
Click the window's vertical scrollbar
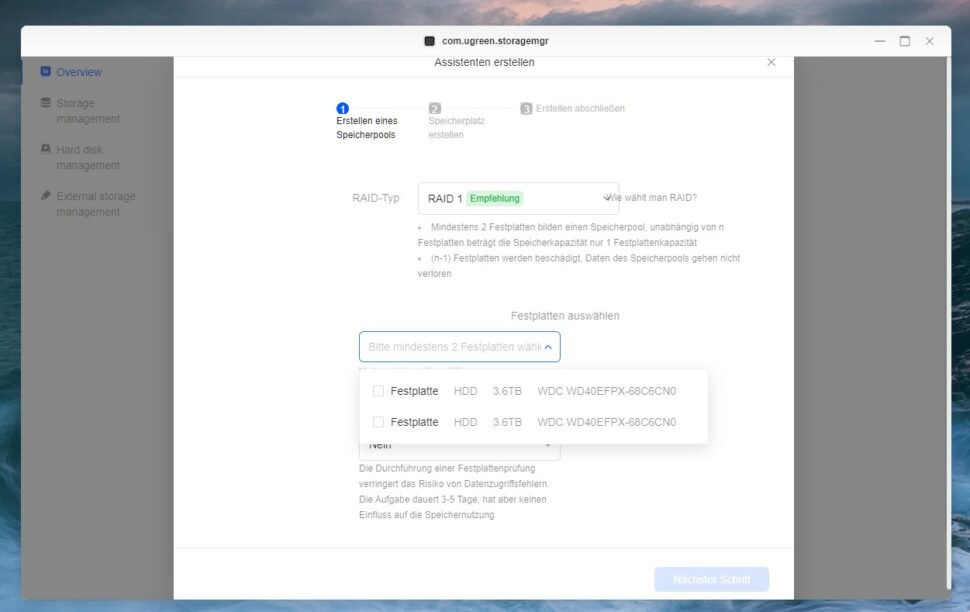point(948,322)
